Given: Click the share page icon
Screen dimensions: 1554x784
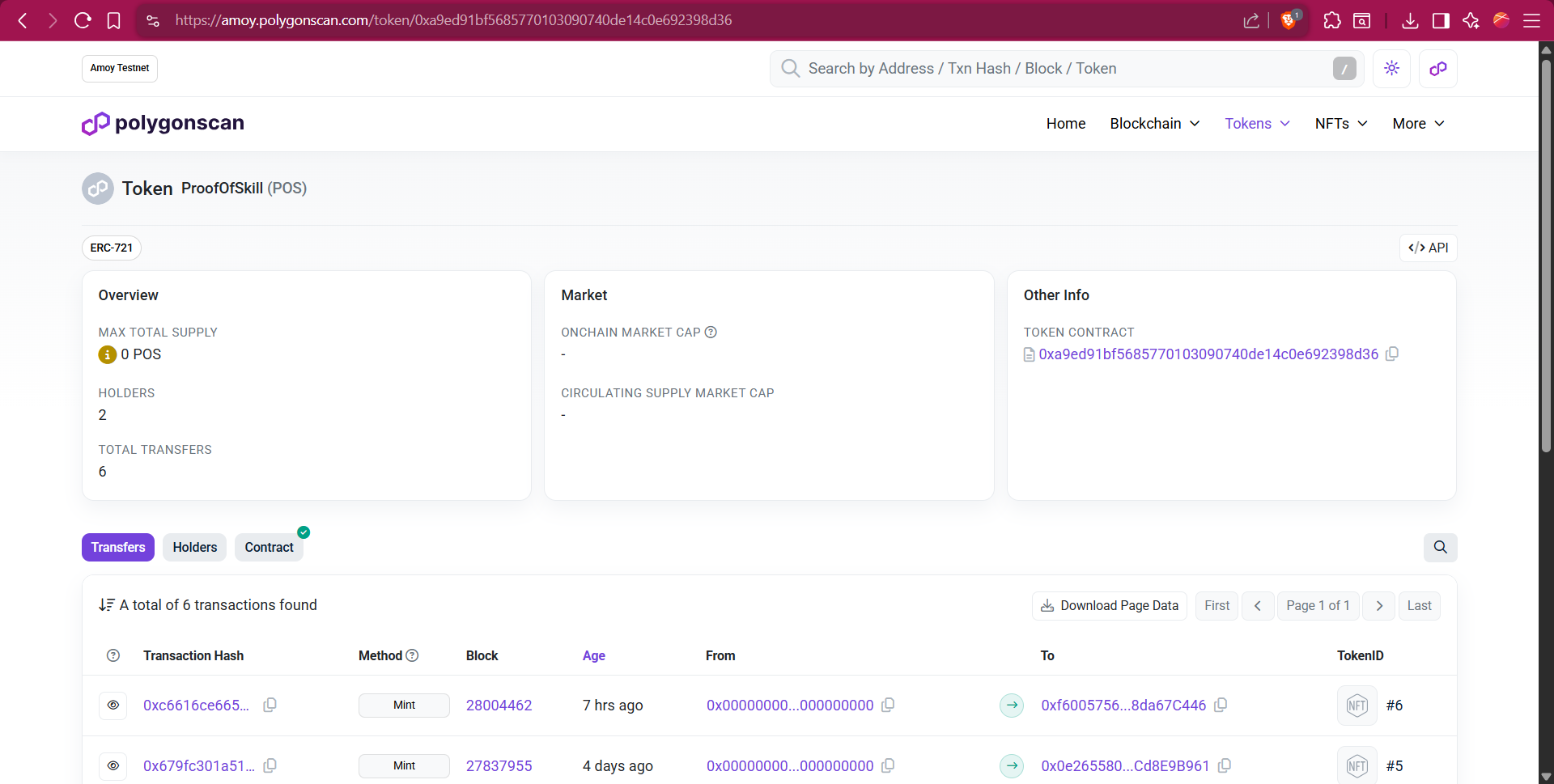Looking at the screenshot, I should click(x=1251, y=20).
